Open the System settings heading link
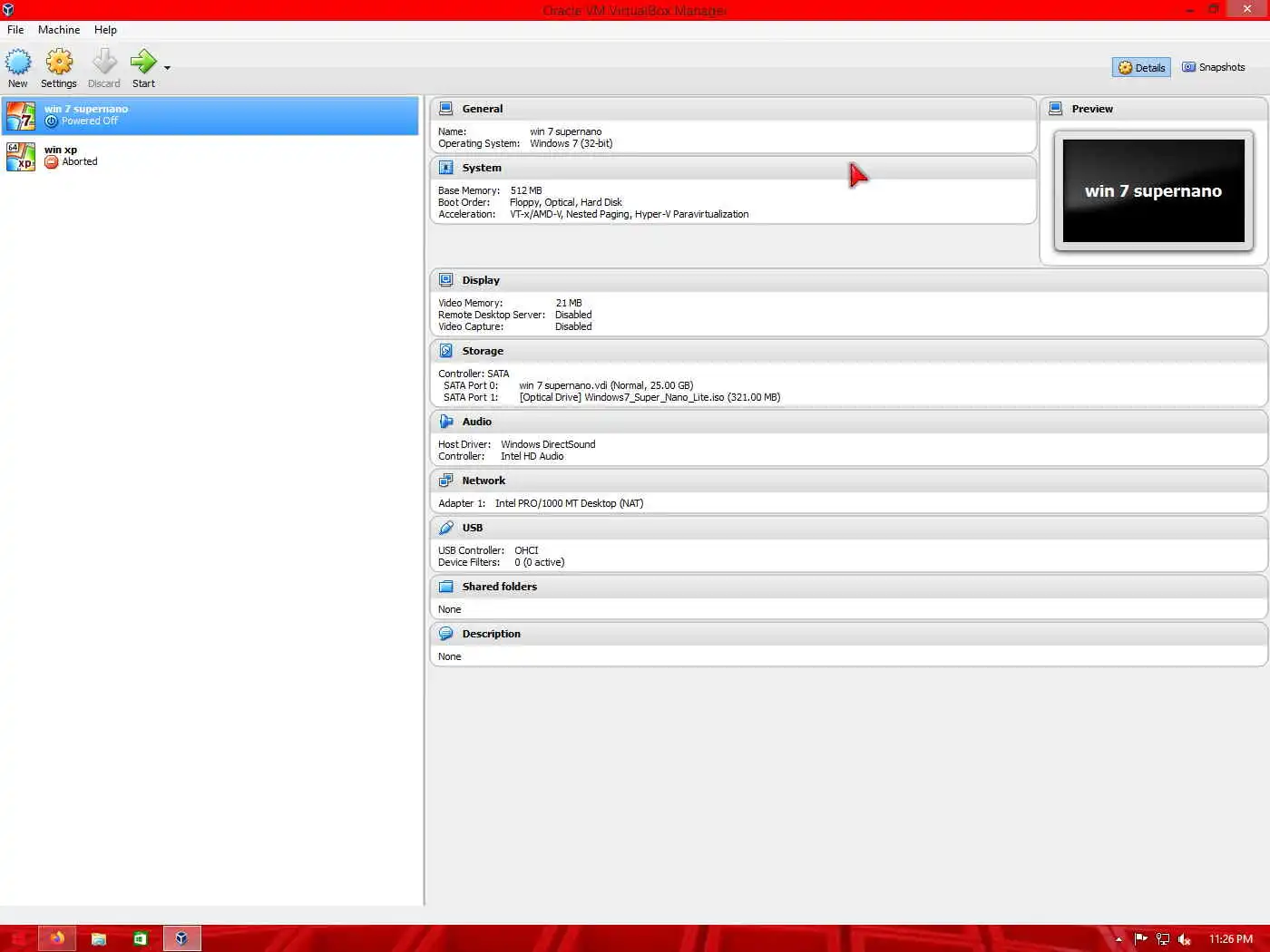The height and width of the screenshot is (952, 1270). pyautogui.click(x=482, y=168)
